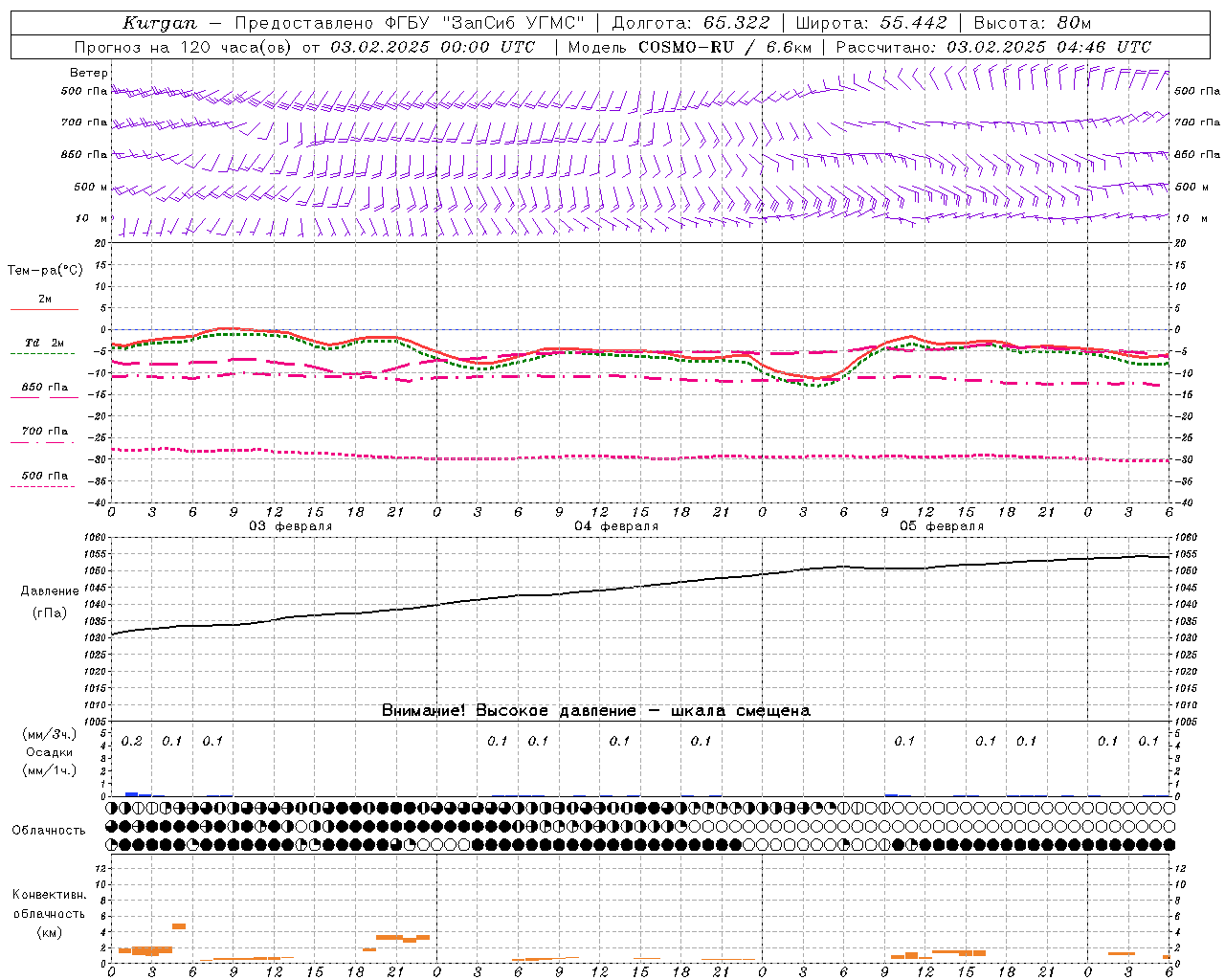Click the 'Ветер' wind panel label
This screenshot has height=980, width=1225.
tap(89, 73)
